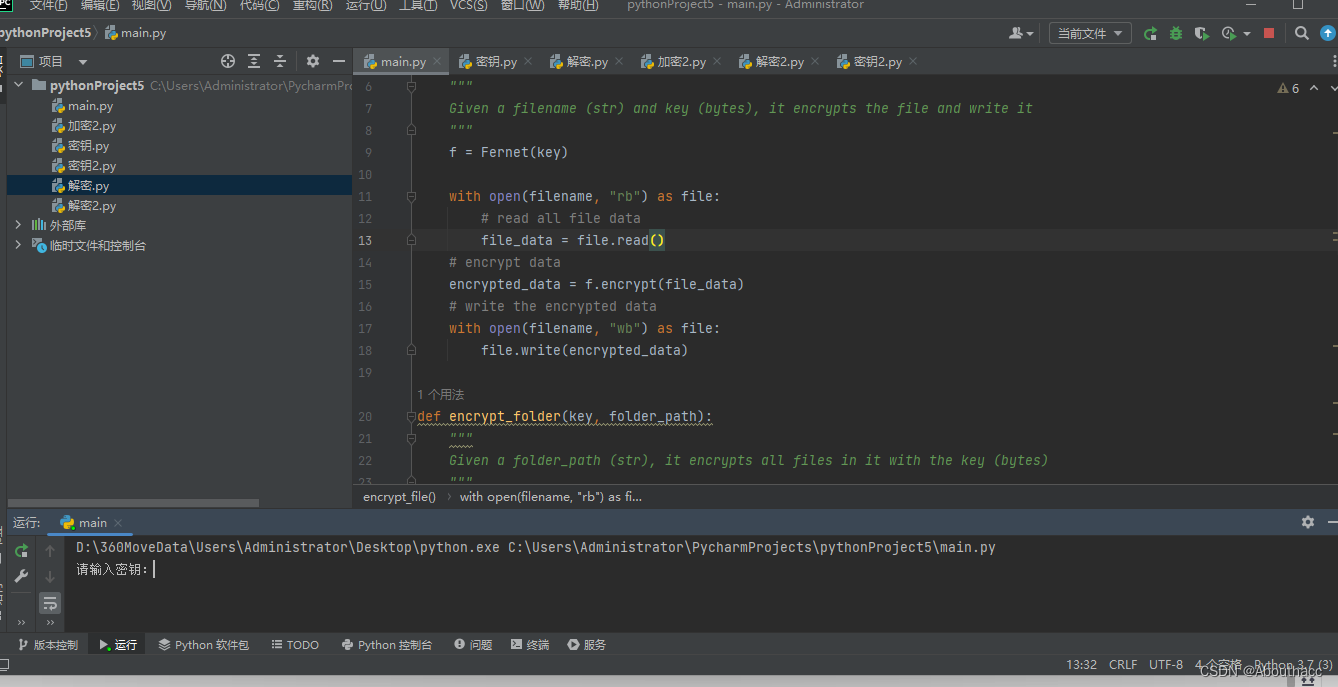Click CRLF line separator in status bar
The width and height of the screenshot is (1338, 687).
[x=1123, y=664]
